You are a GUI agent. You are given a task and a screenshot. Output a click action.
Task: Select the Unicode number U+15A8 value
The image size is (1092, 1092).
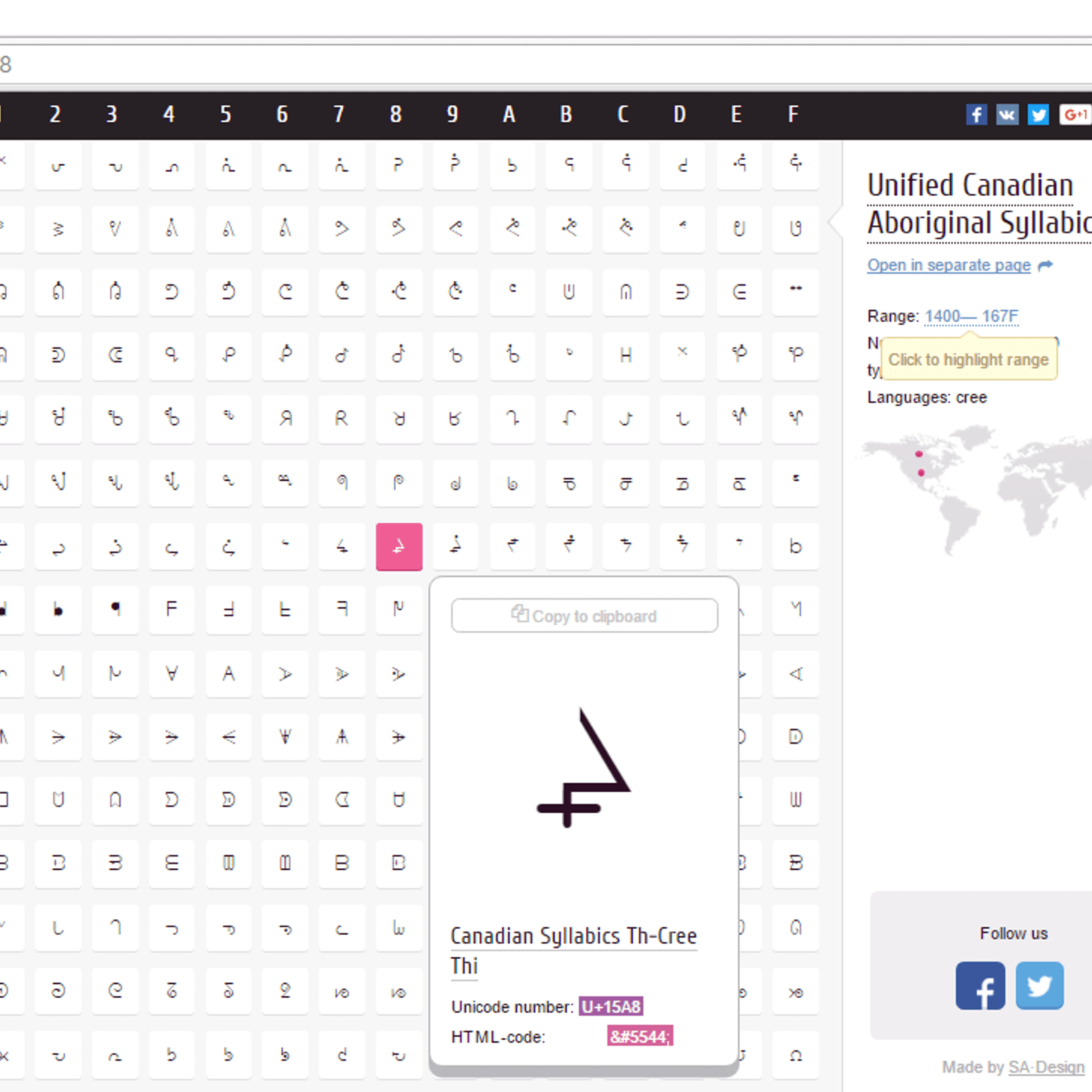pyautogui.click(x=612, y=1007)
